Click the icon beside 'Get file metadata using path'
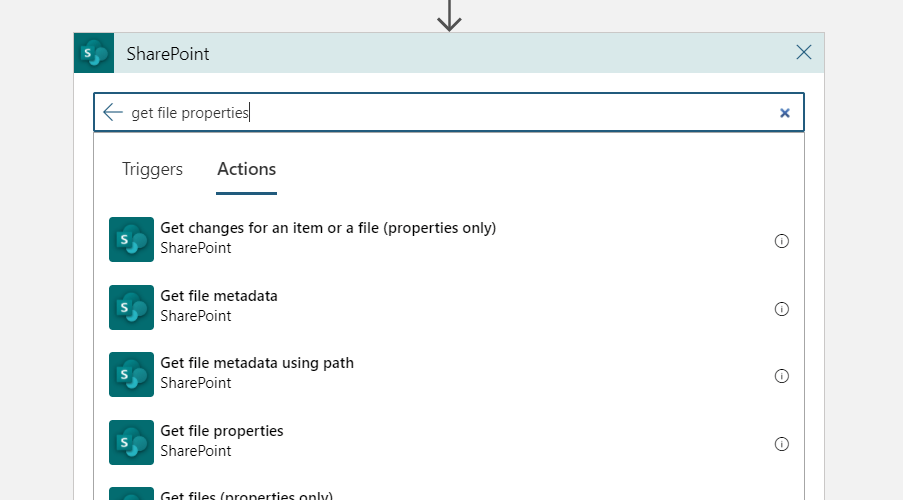Image resolution: width=903 pixels, height=500 pixels. 131,374
